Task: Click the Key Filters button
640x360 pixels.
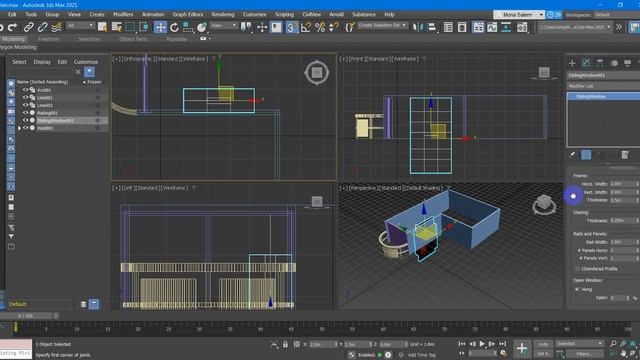Action: pos(584,354)
